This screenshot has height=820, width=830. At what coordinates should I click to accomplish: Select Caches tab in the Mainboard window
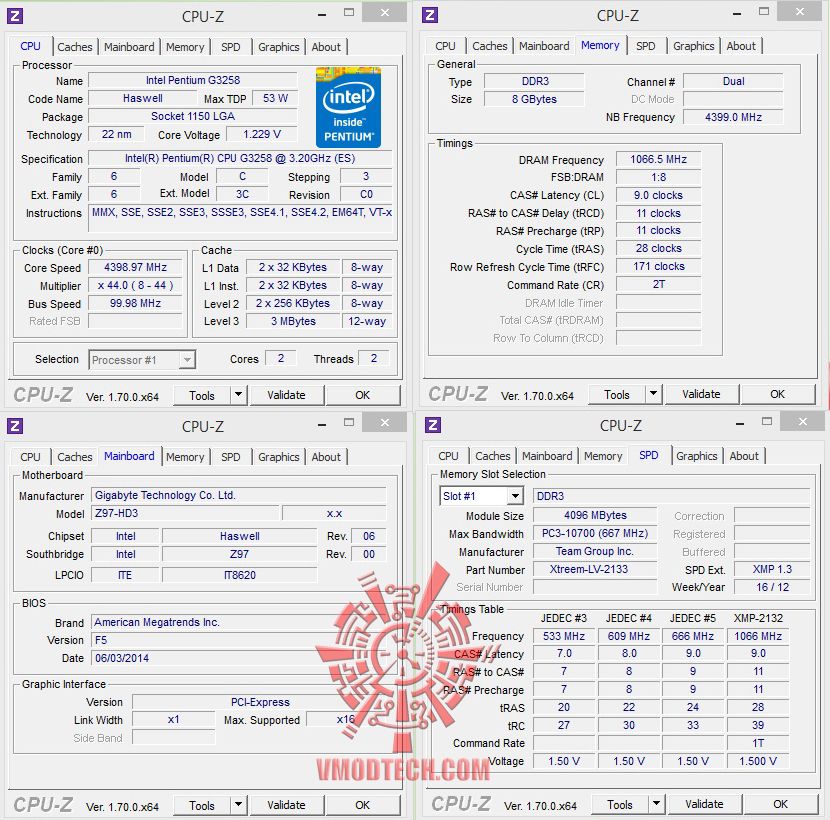[x=75, y=457]
